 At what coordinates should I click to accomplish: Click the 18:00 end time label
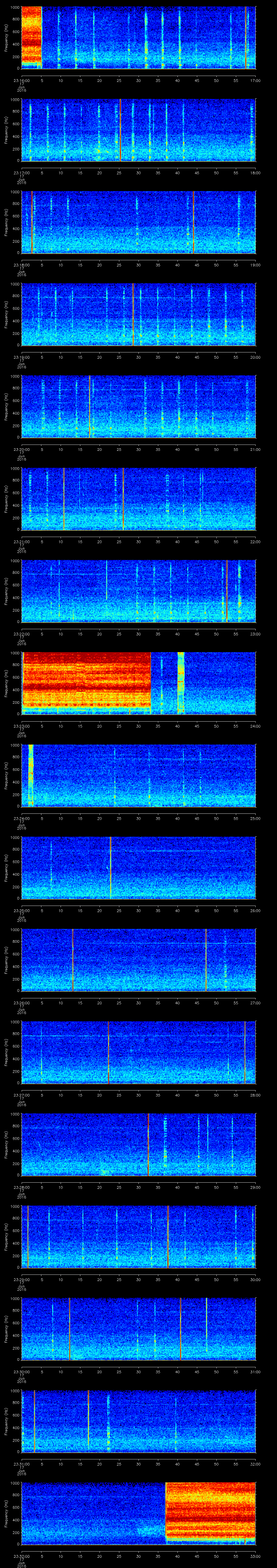point(255,173)
